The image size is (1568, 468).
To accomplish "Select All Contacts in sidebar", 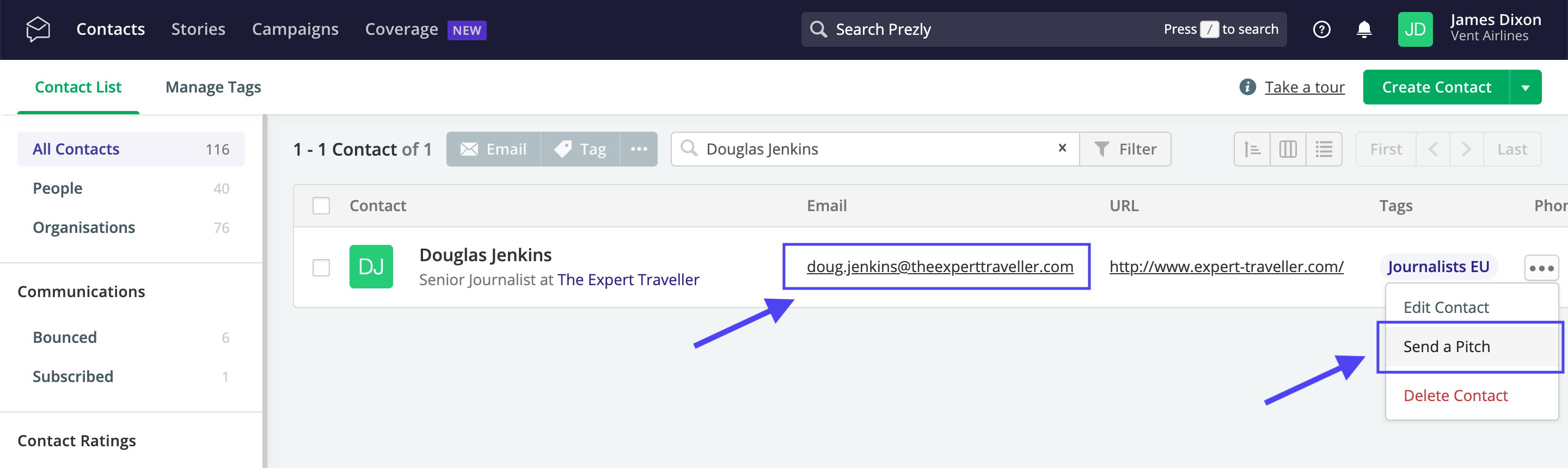I will coord(131,149).
